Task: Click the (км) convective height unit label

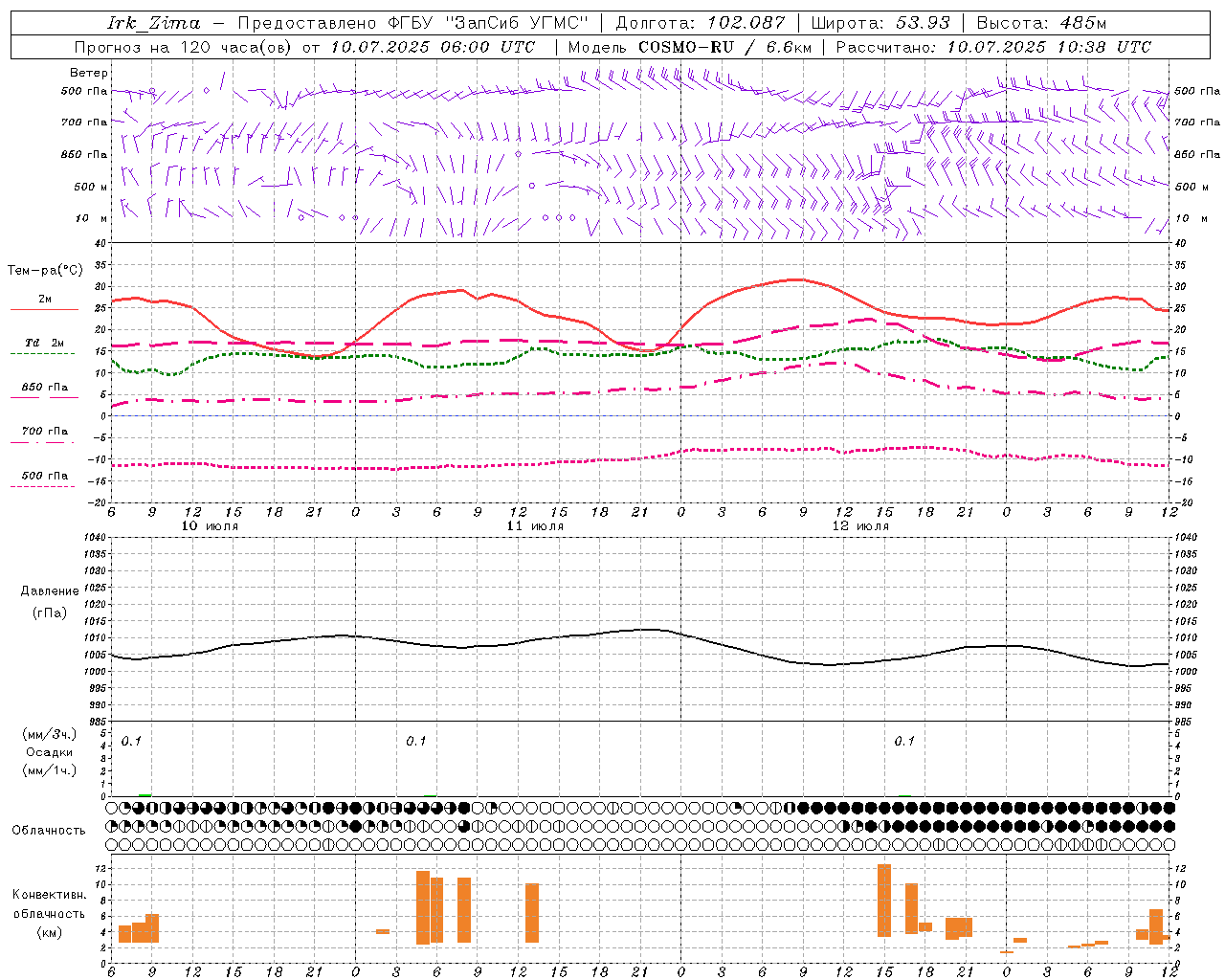Action: click(x=50, y=932)
